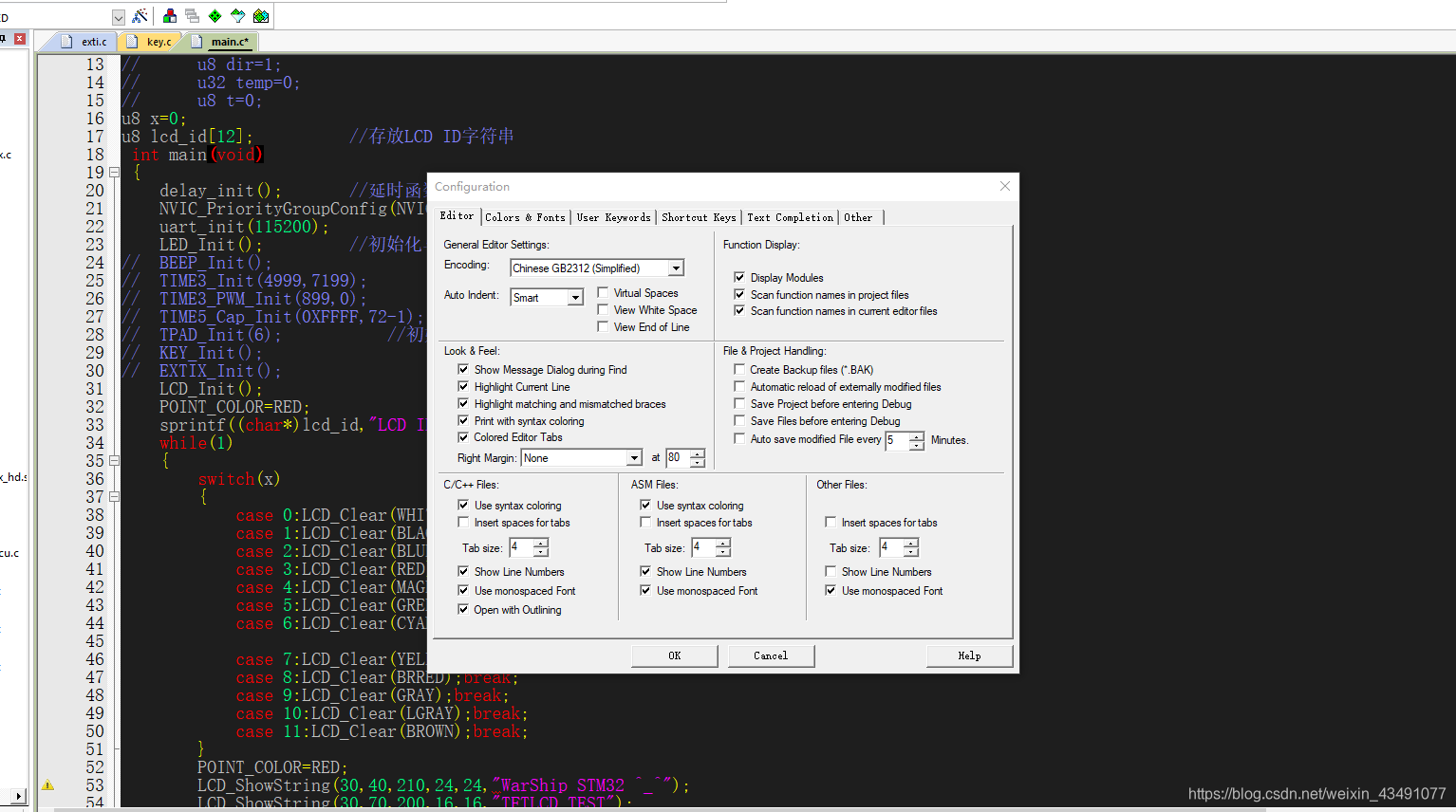The width and height of the screenshot is (1456, 812).
Task: Click the auto save minutes stepper
Action: (917, 441)
